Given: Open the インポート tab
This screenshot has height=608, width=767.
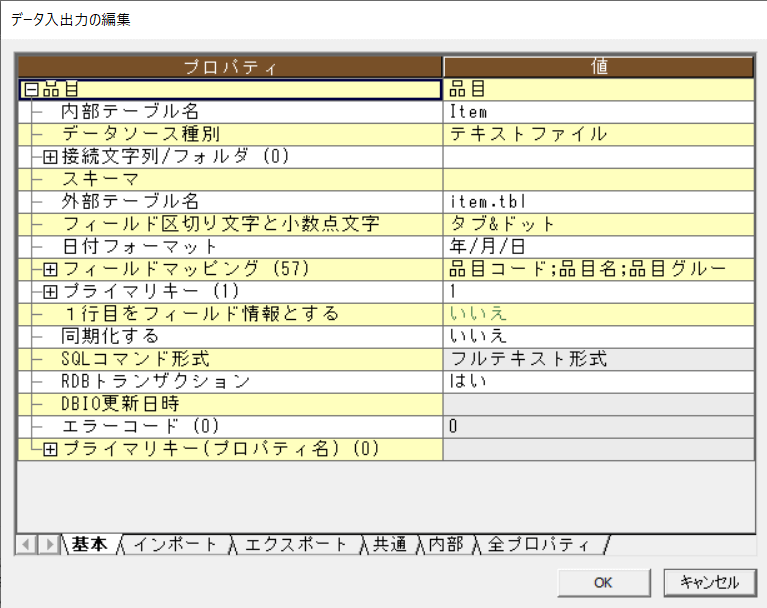Looking at the screenshot, I should pos(175,544).
